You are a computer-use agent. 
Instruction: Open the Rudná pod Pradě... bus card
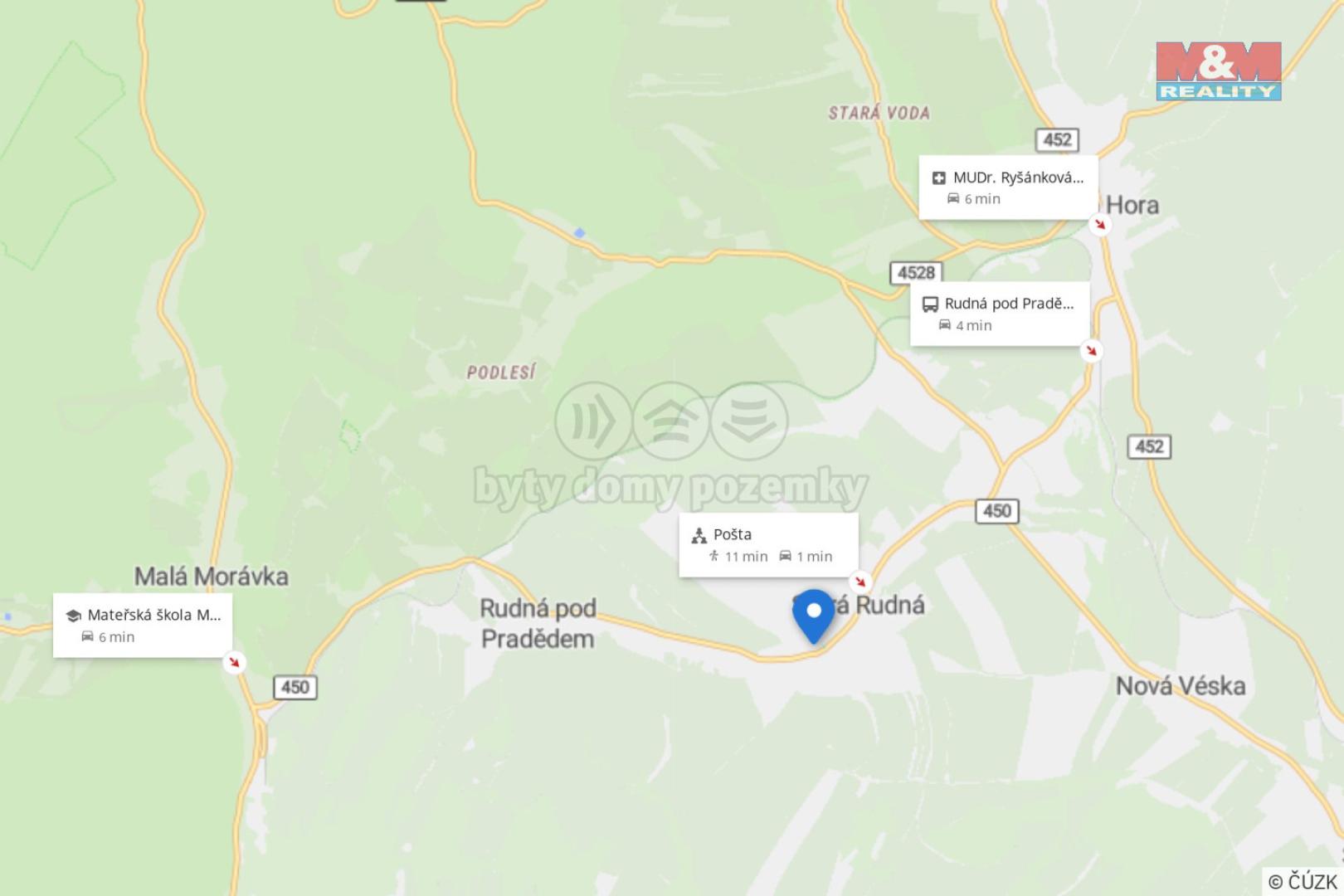(1000, 314)
